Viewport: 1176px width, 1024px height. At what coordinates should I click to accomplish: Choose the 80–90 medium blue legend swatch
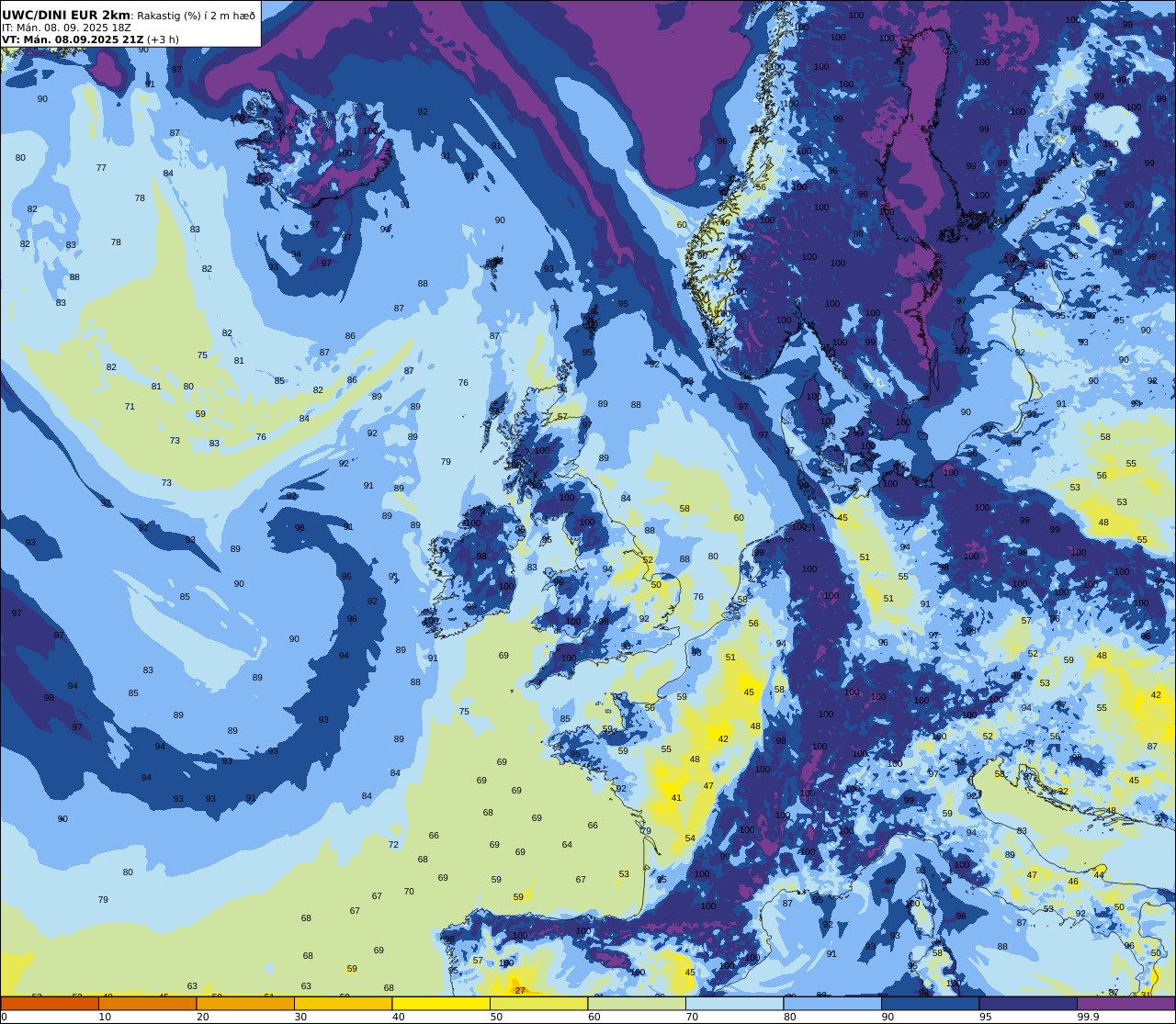[832, 1003]
